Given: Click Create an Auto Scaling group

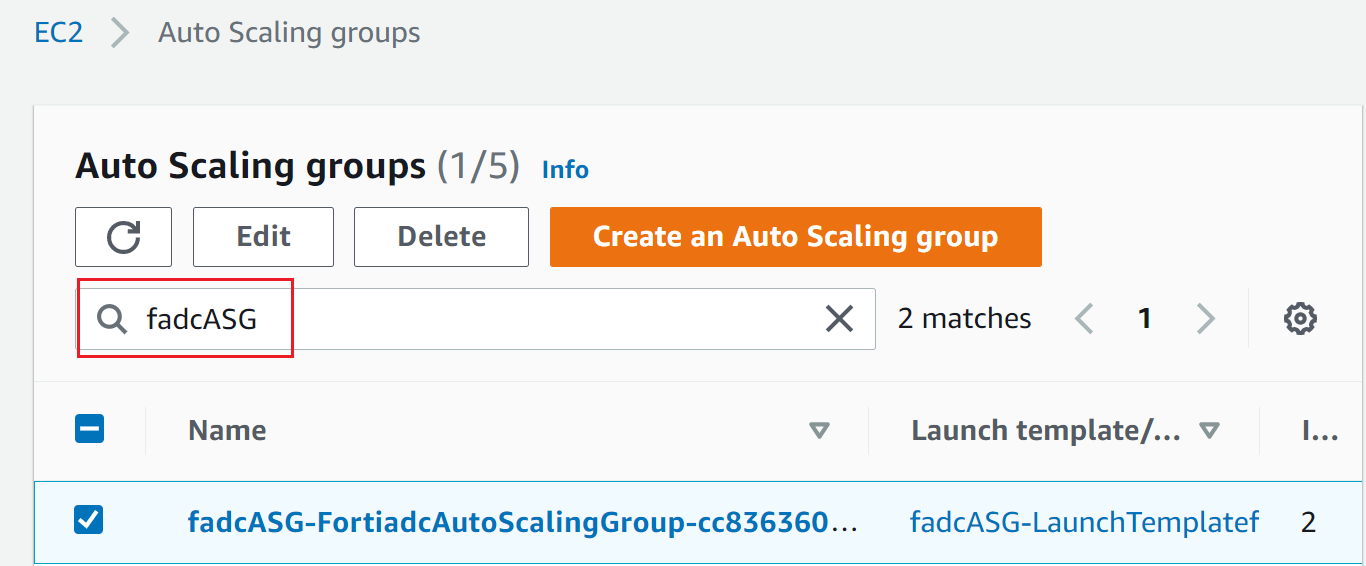Looking at the screenshot, I should pyautogui.click(x=795, y=237).
